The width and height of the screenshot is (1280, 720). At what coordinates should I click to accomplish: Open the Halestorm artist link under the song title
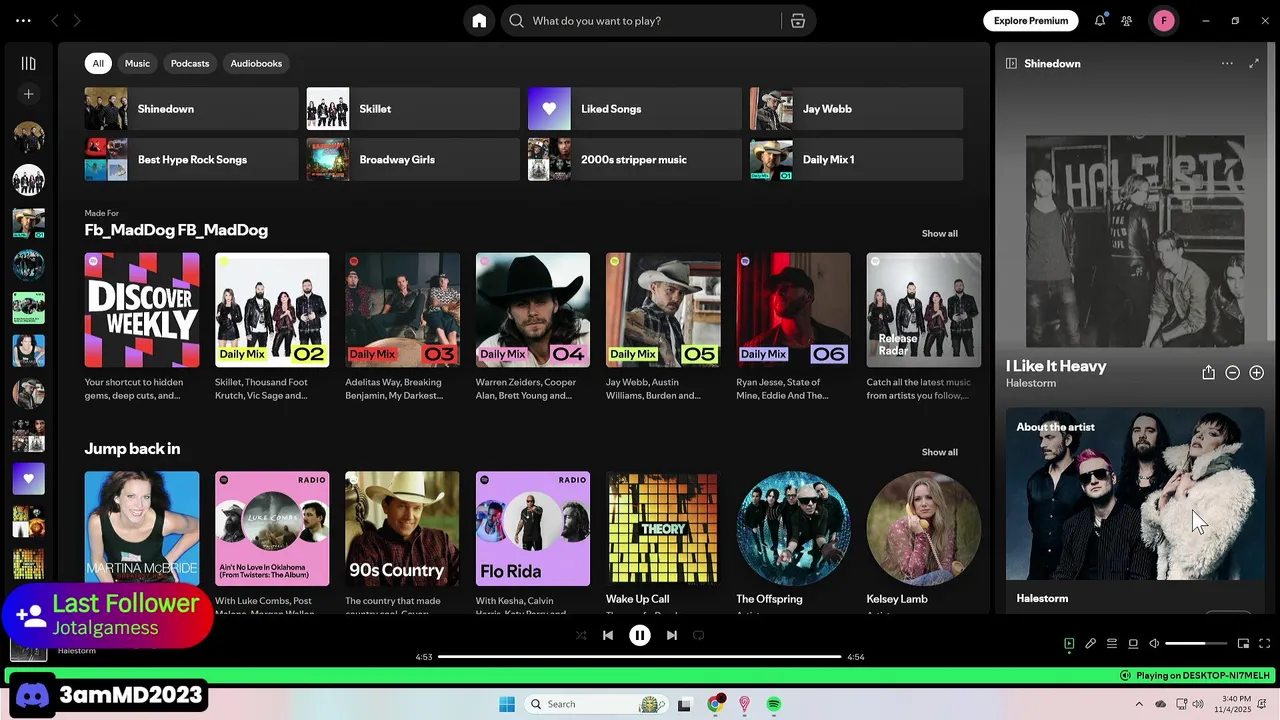click(x=1031, y=383)
